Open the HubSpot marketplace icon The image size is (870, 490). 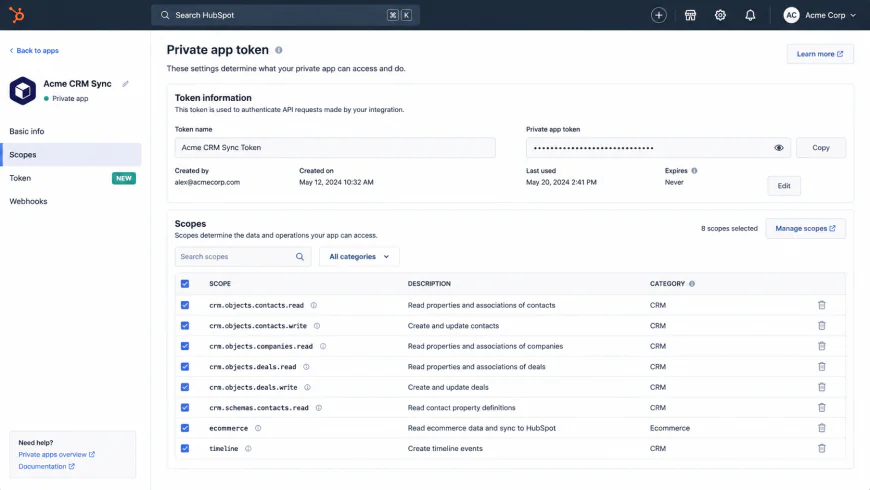[x=690, y=15]
